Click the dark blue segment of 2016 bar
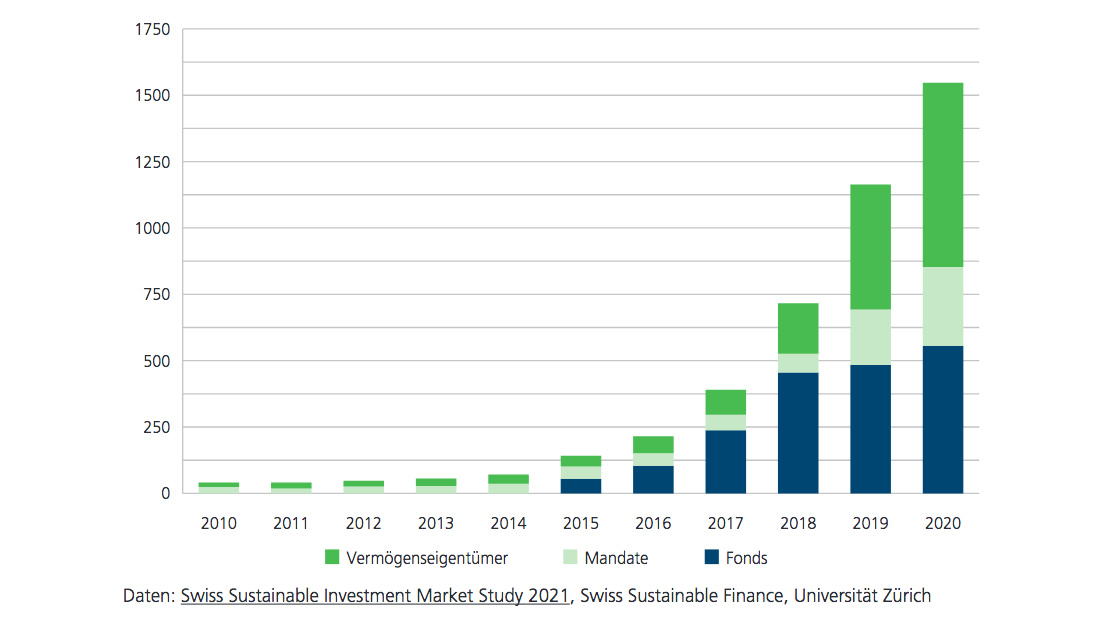Screen dimensions: 1106x624 pyautogui.click(x=653, y=480)
